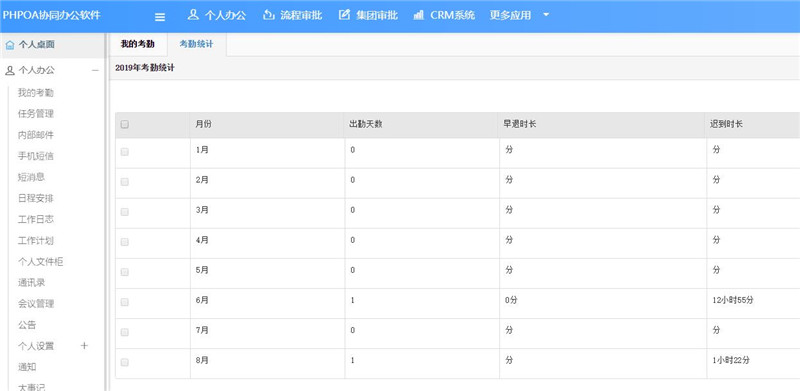The width and height of the screenshot is (800, 391).
Task: Check the checkbox for the 6月 row
Action: [x=124, y=302]
